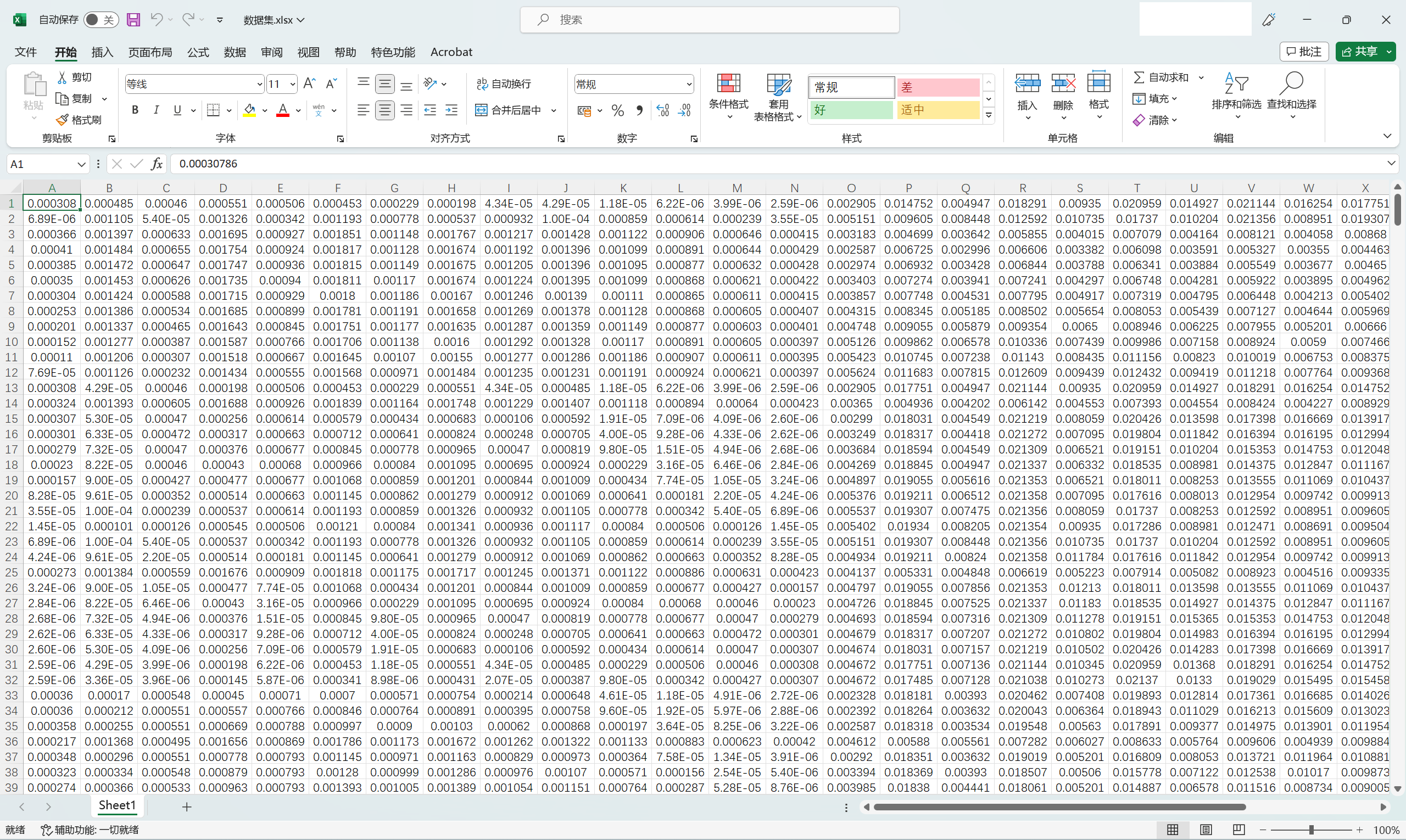Click the Top Align icon
Viewport: 1406px width, 840px height.
pos(364,84)
